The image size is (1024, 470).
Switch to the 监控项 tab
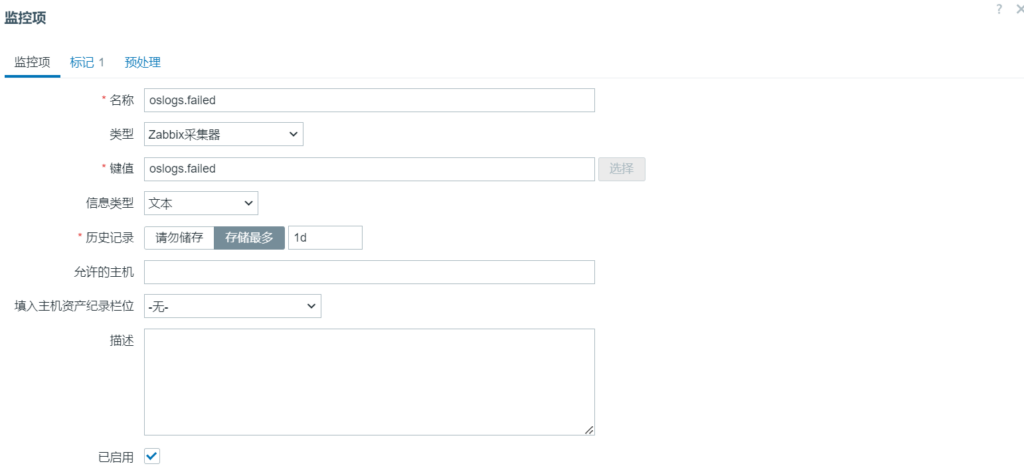[32, 62]
